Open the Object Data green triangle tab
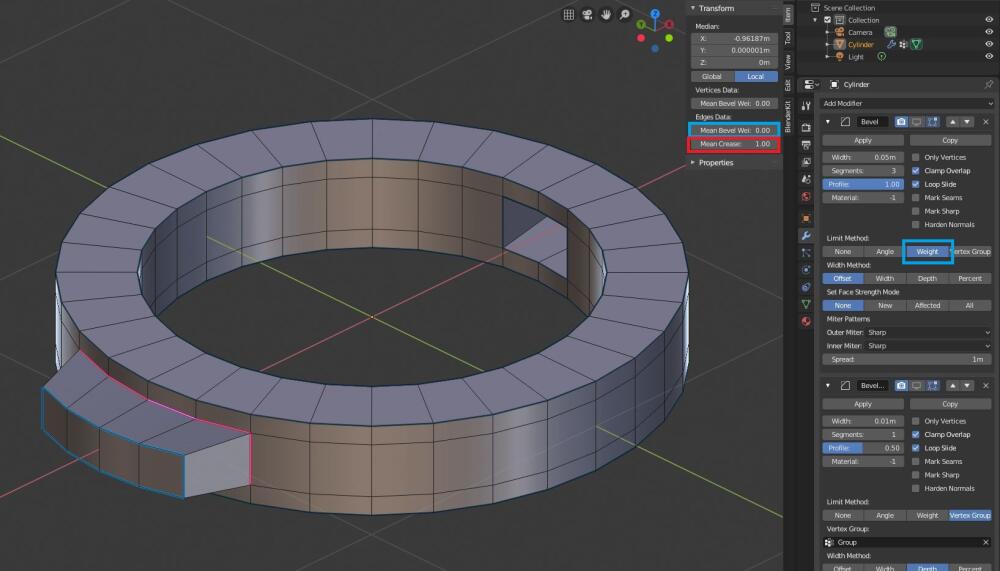Screen dimensions: 1000x571 point(806,304)
